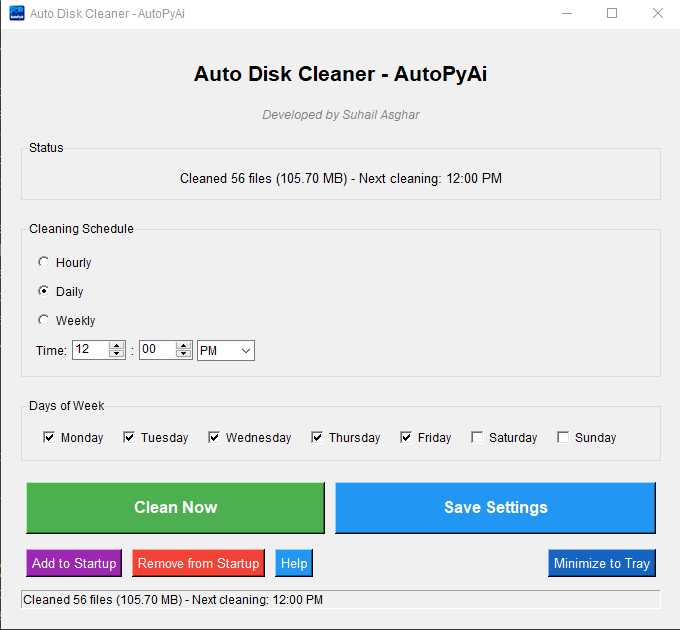Open the Help button

point(294,563)
